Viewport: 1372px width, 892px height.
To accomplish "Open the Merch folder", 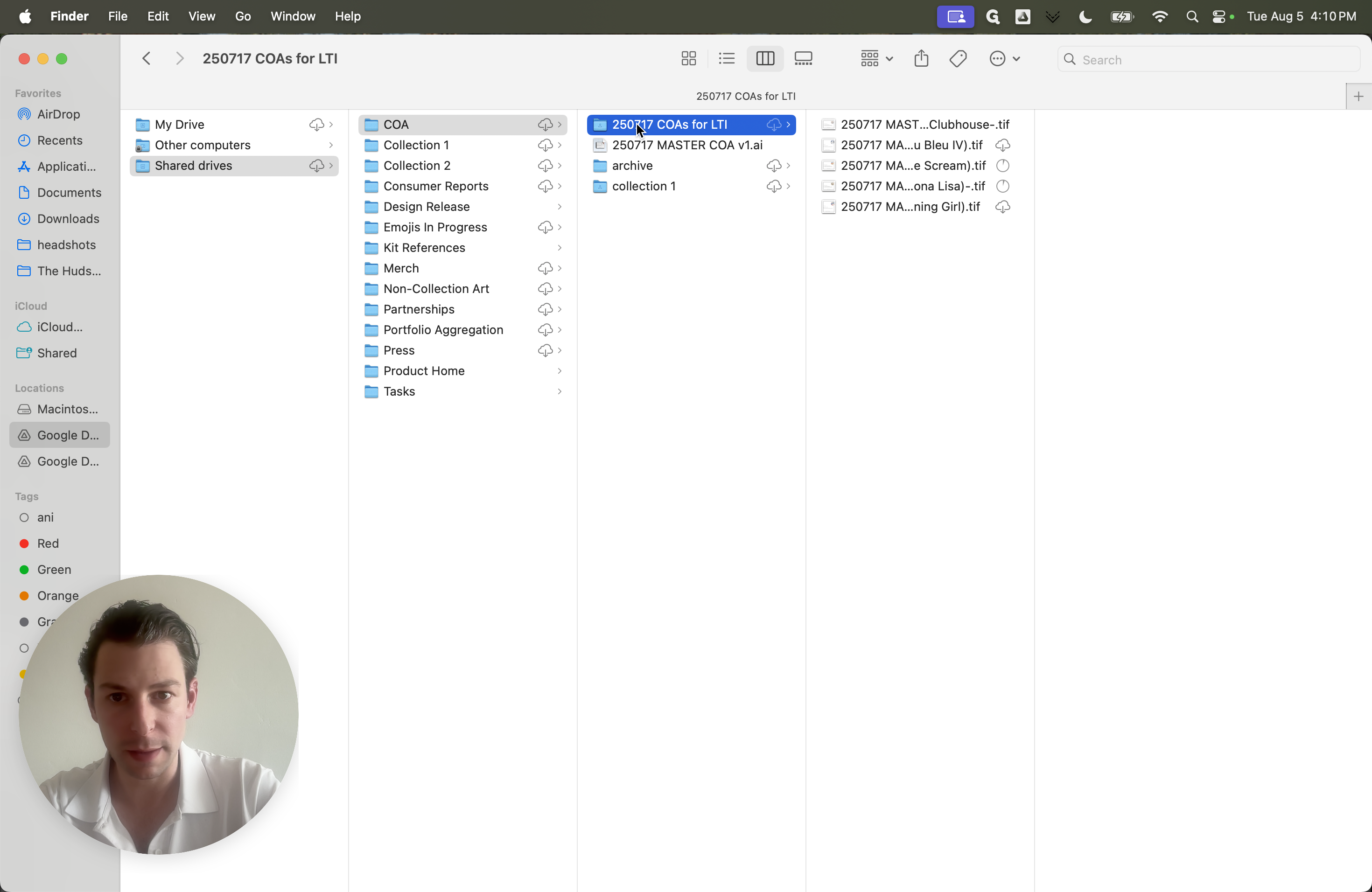I will pyautogui.click(x=463, y=269).
